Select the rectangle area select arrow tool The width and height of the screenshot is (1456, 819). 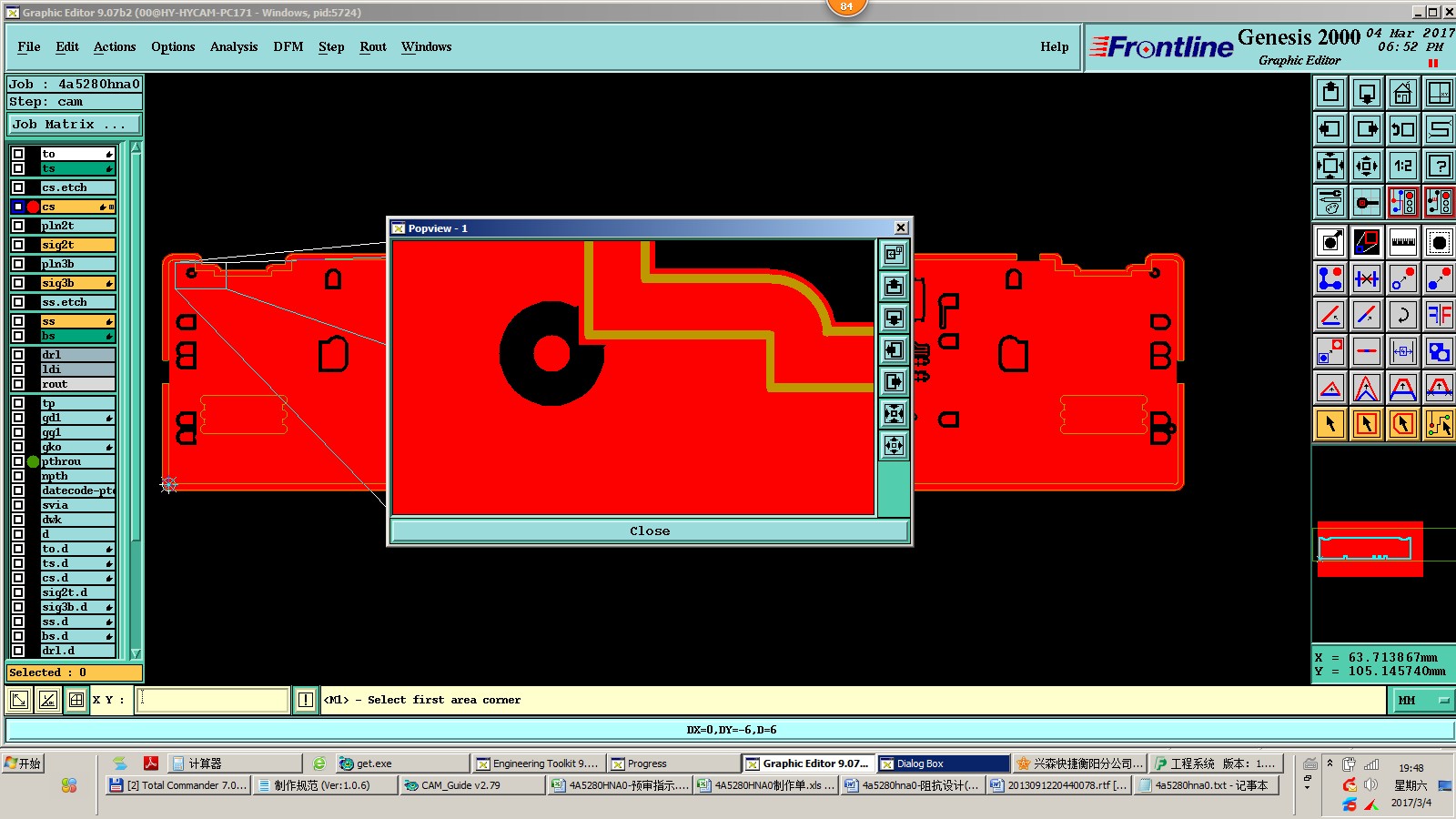1367,424
